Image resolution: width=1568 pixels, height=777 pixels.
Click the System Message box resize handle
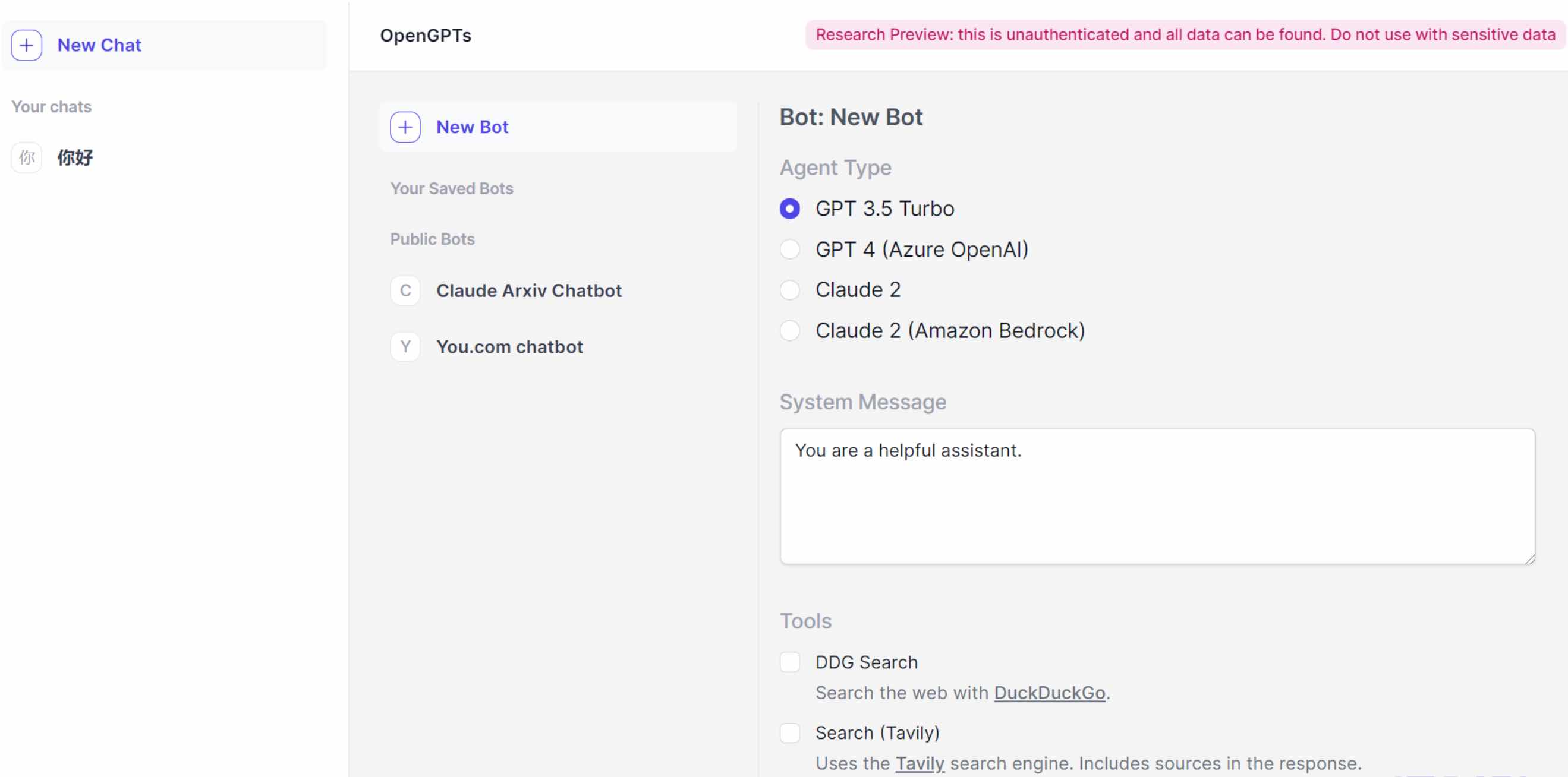coord(1529,559)
